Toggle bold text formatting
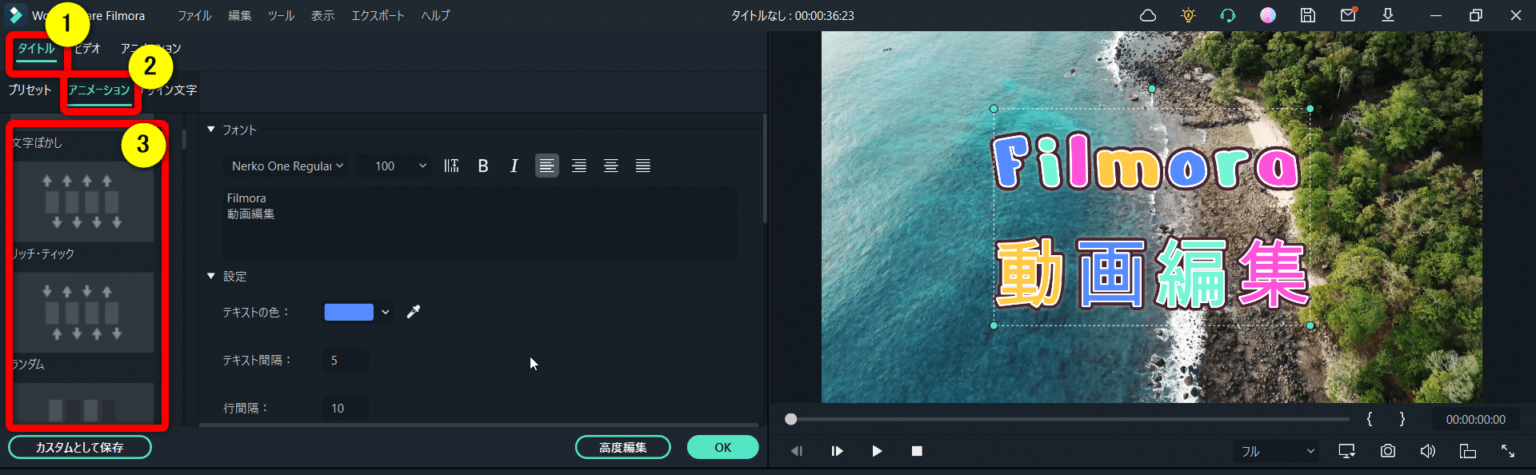The width and height of the screenshot is (1536, 475). (x=483, y=166)
